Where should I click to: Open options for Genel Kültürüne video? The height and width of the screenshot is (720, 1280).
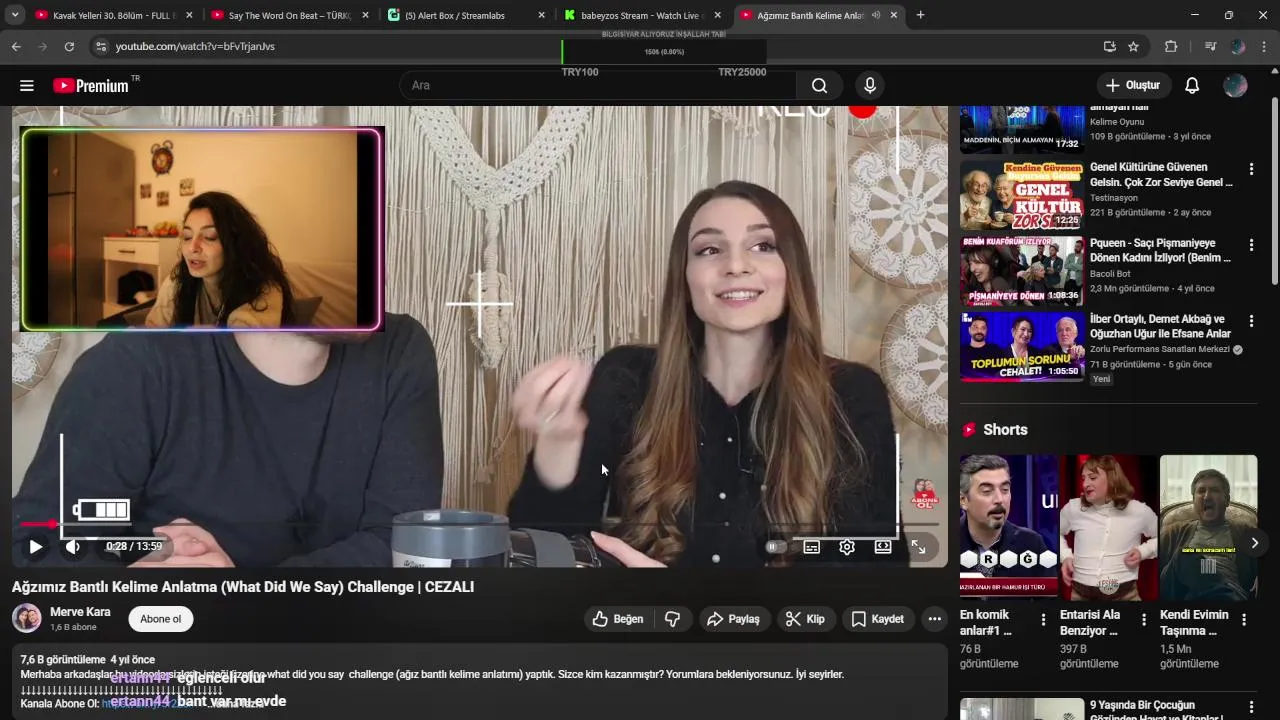coord(1251,169)
